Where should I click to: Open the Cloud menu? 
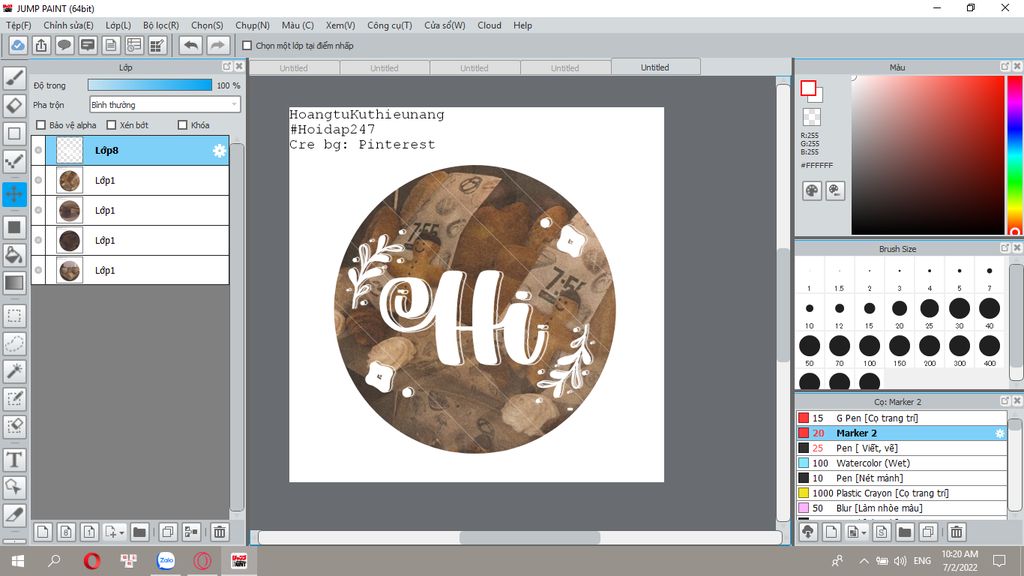point(489,25)
